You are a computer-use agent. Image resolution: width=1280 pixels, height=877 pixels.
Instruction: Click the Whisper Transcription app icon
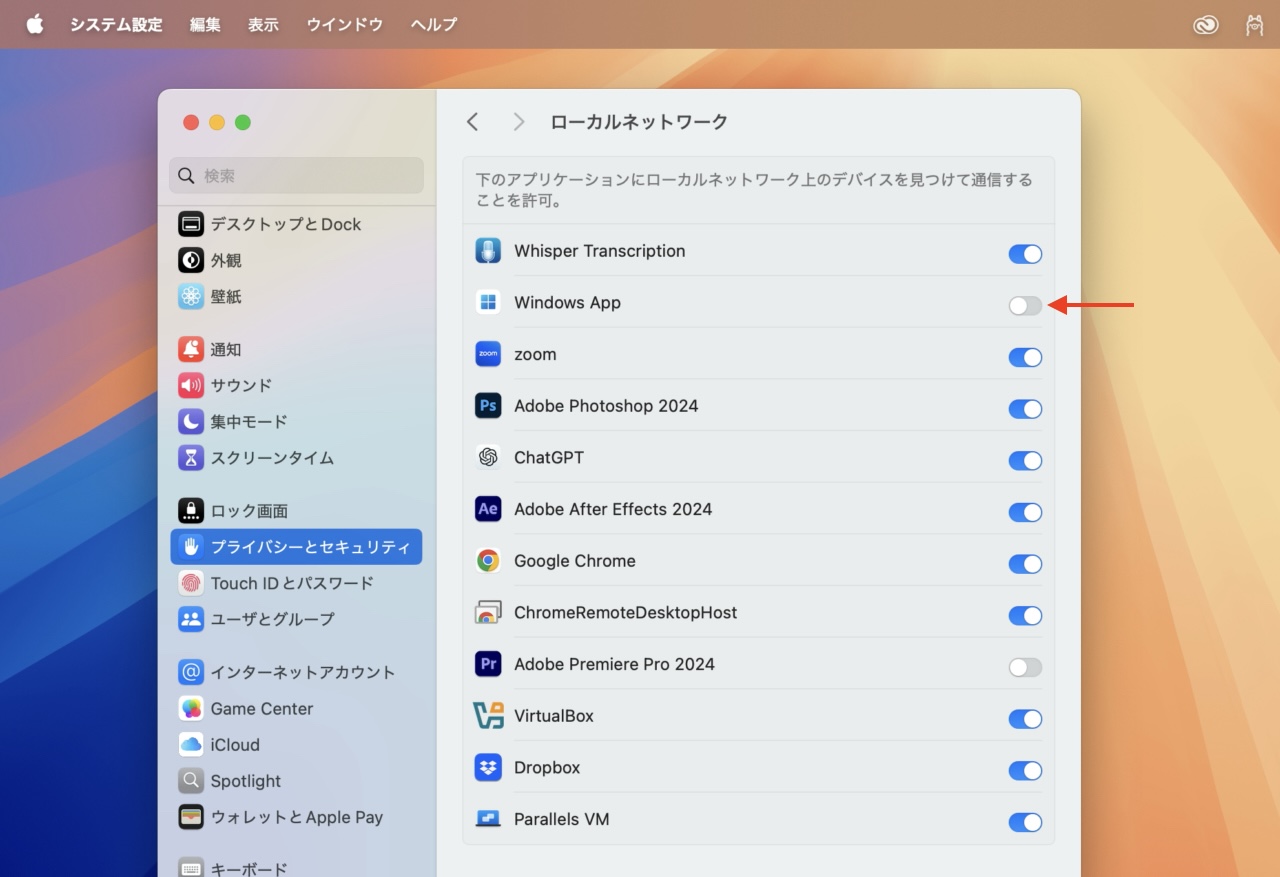pos(488,251)
